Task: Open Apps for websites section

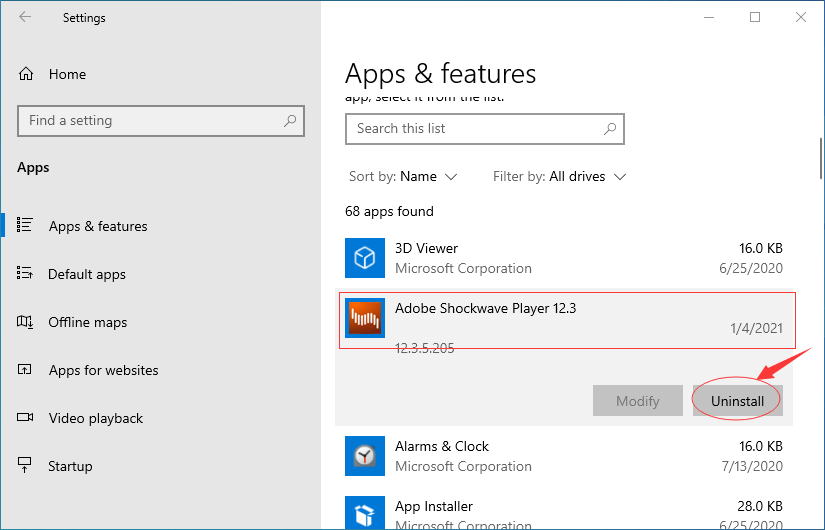Action: pyautogui.click(x=103, y=370)
